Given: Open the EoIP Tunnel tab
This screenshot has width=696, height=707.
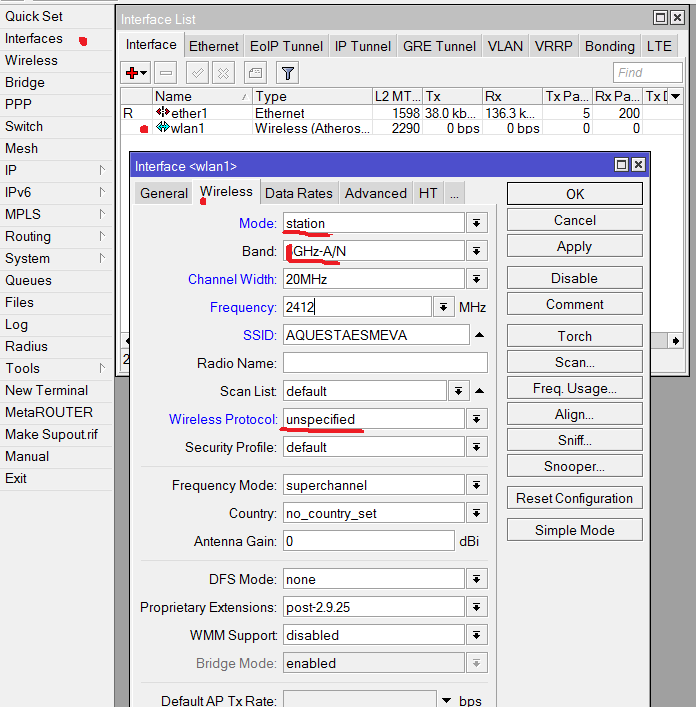Looking at the screenshot, I should (x=286, y=46).
